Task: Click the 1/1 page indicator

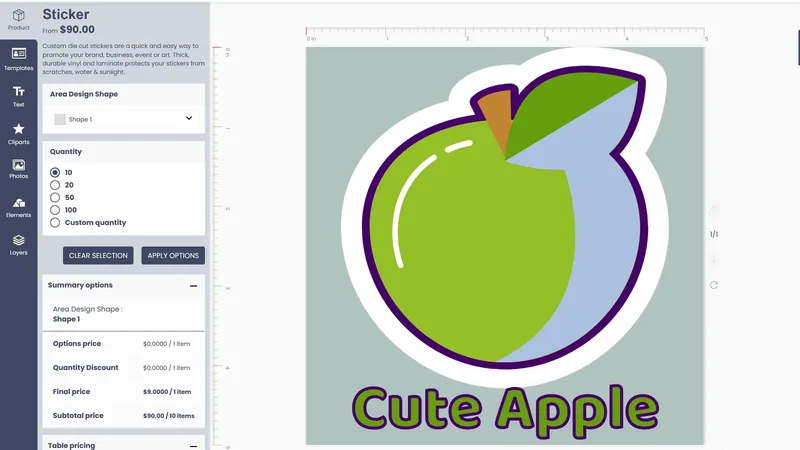Action: point(714,234)
